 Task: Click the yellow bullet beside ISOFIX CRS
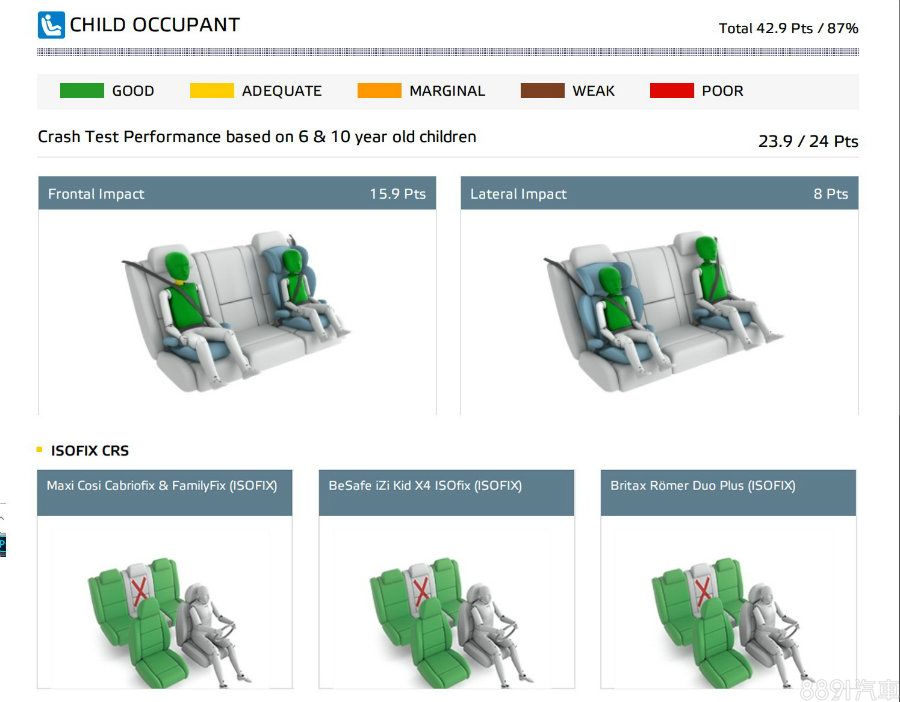(40, 450)
